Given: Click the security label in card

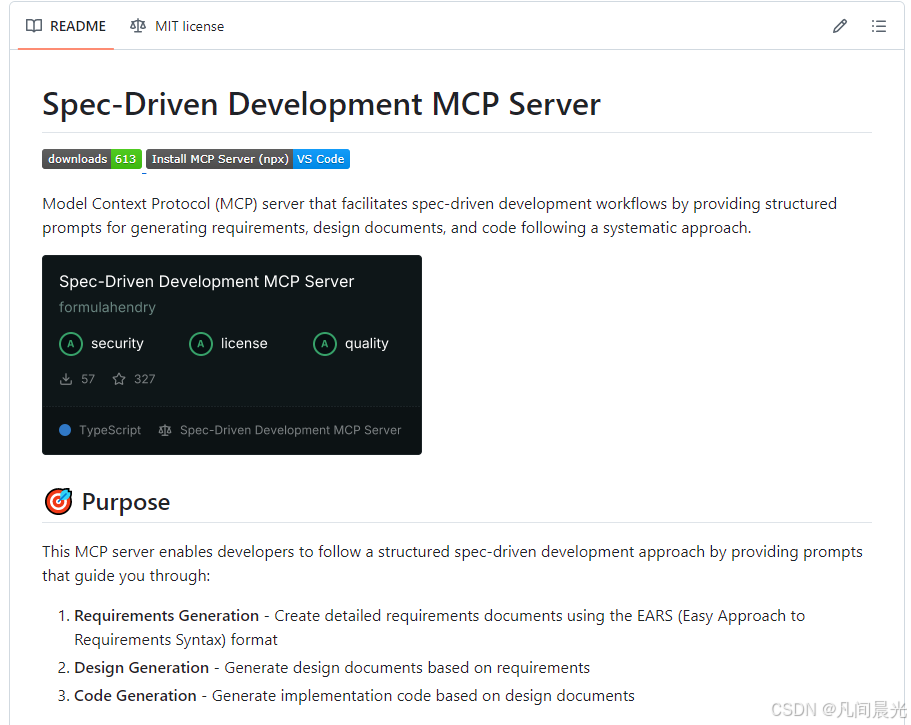Looking at the screenshot, I should pos(117,343).
